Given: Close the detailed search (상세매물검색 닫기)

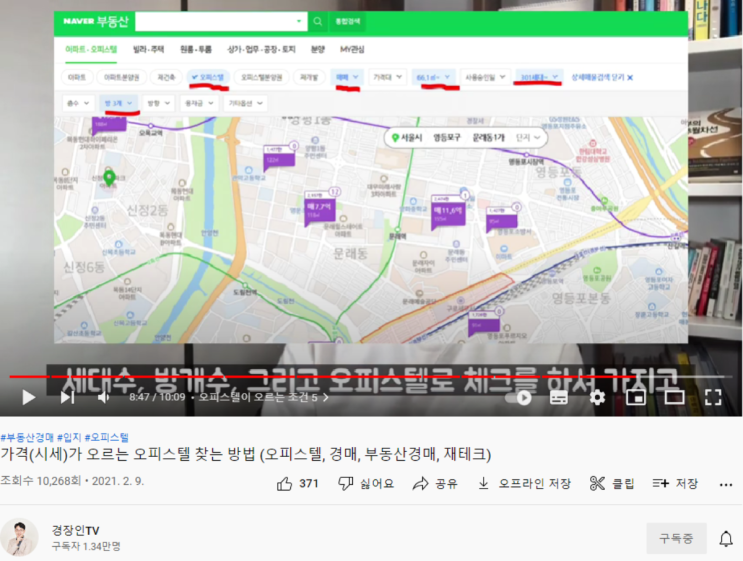Looking at the screenshot, I should (x=602, y=77).
